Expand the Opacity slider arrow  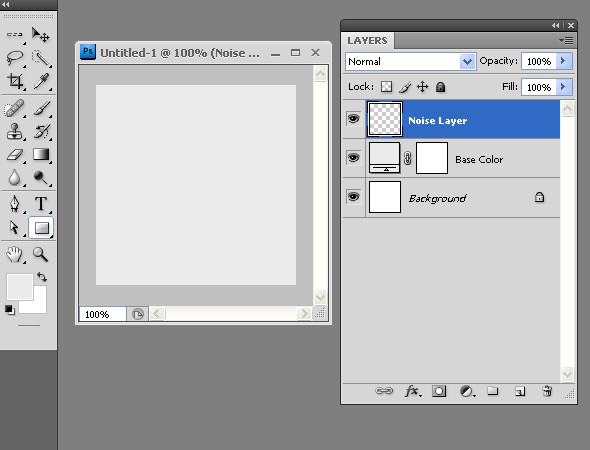pyautogui.click(x=563, y=61)
